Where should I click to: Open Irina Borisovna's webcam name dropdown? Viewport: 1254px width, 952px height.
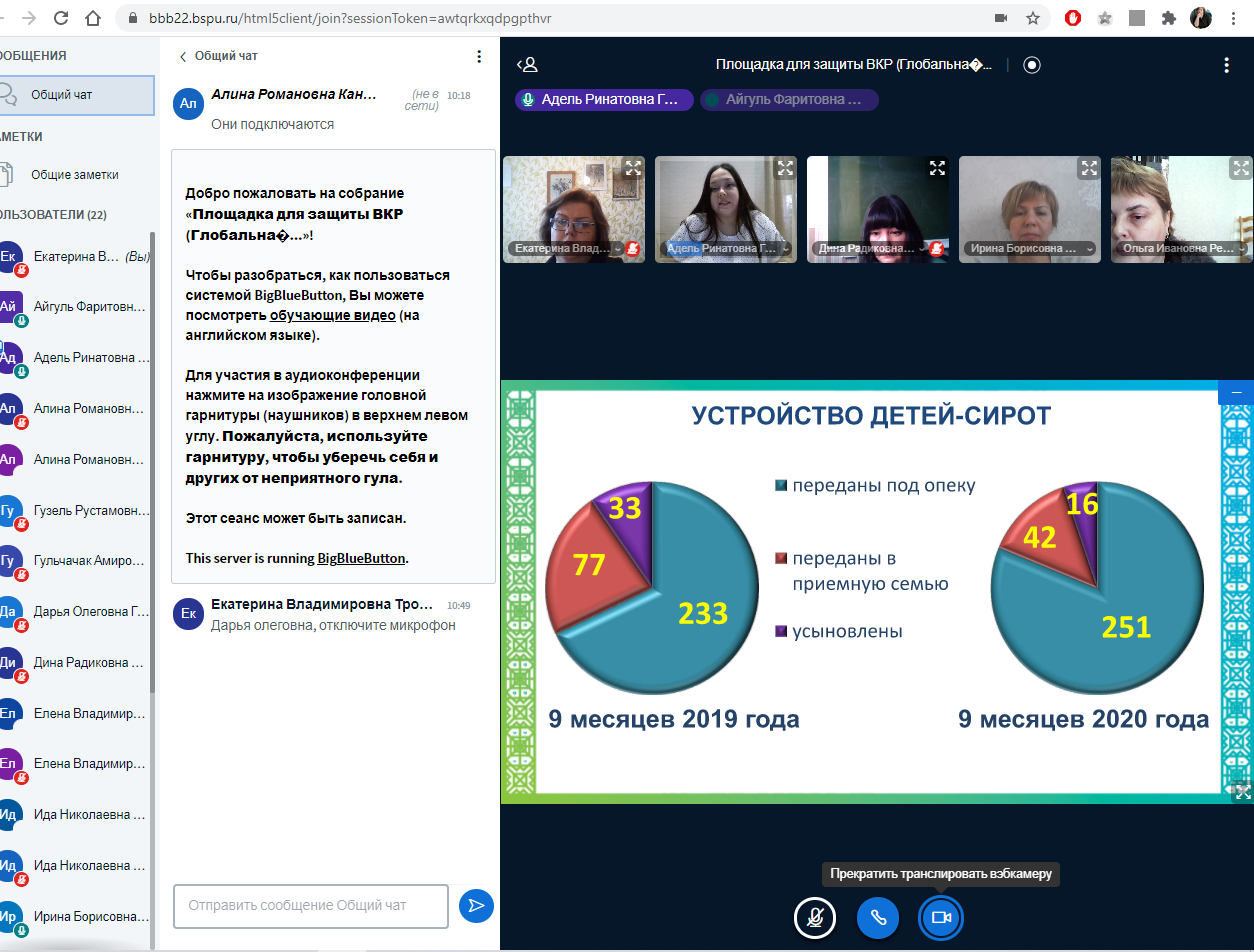click(1087, 249)
